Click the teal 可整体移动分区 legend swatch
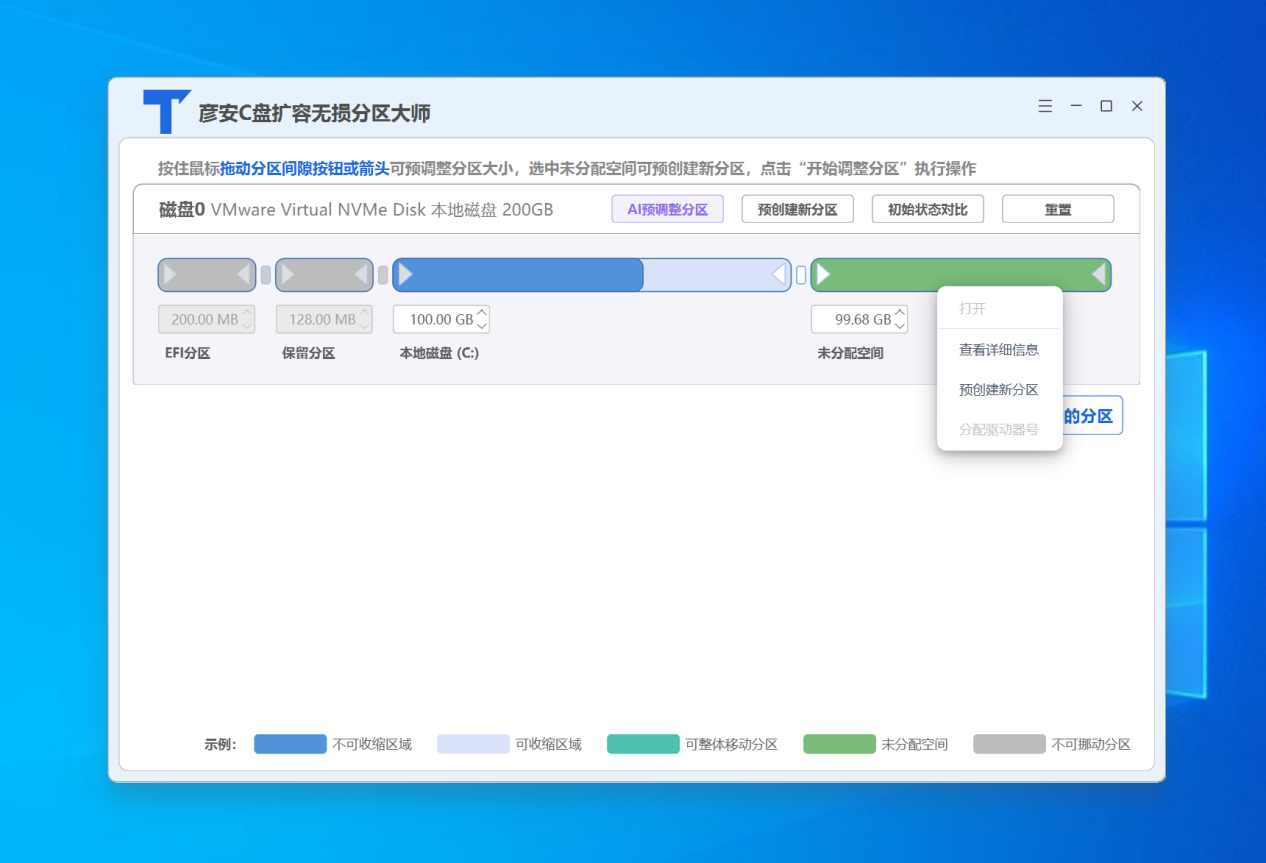This screenshot has width=1266, height=863. [643, 744]
